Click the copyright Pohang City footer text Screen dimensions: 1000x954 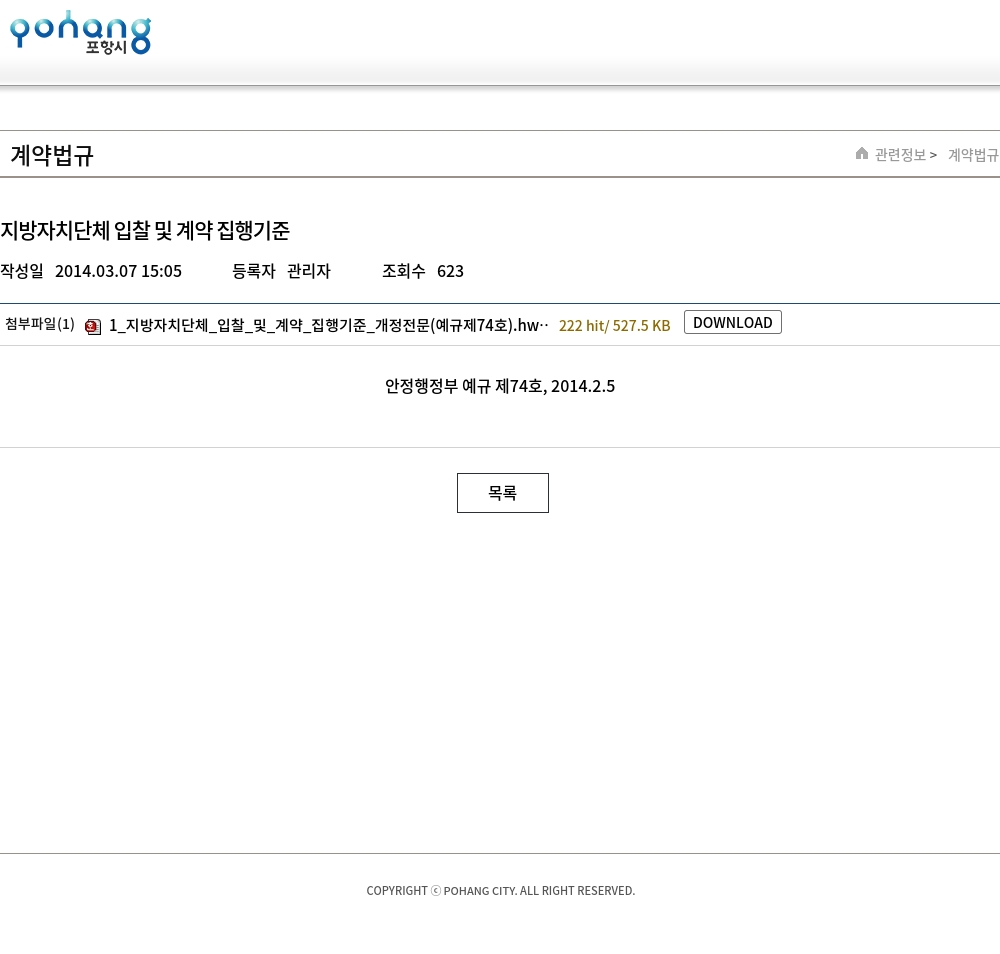click(500, 890)
